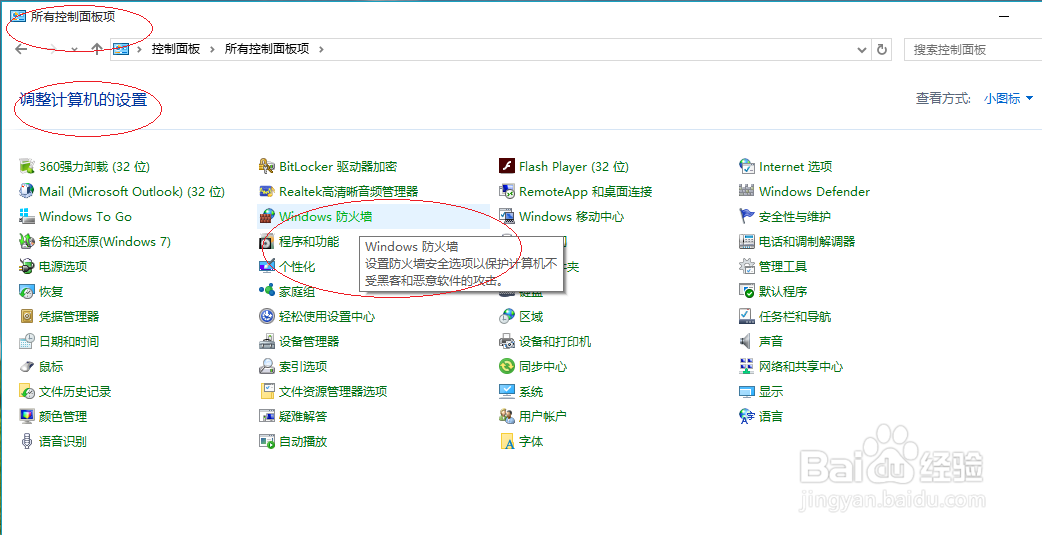Open the 文件资源管理器选项 link
The image size is (1042, 535).
pos(333,391)
